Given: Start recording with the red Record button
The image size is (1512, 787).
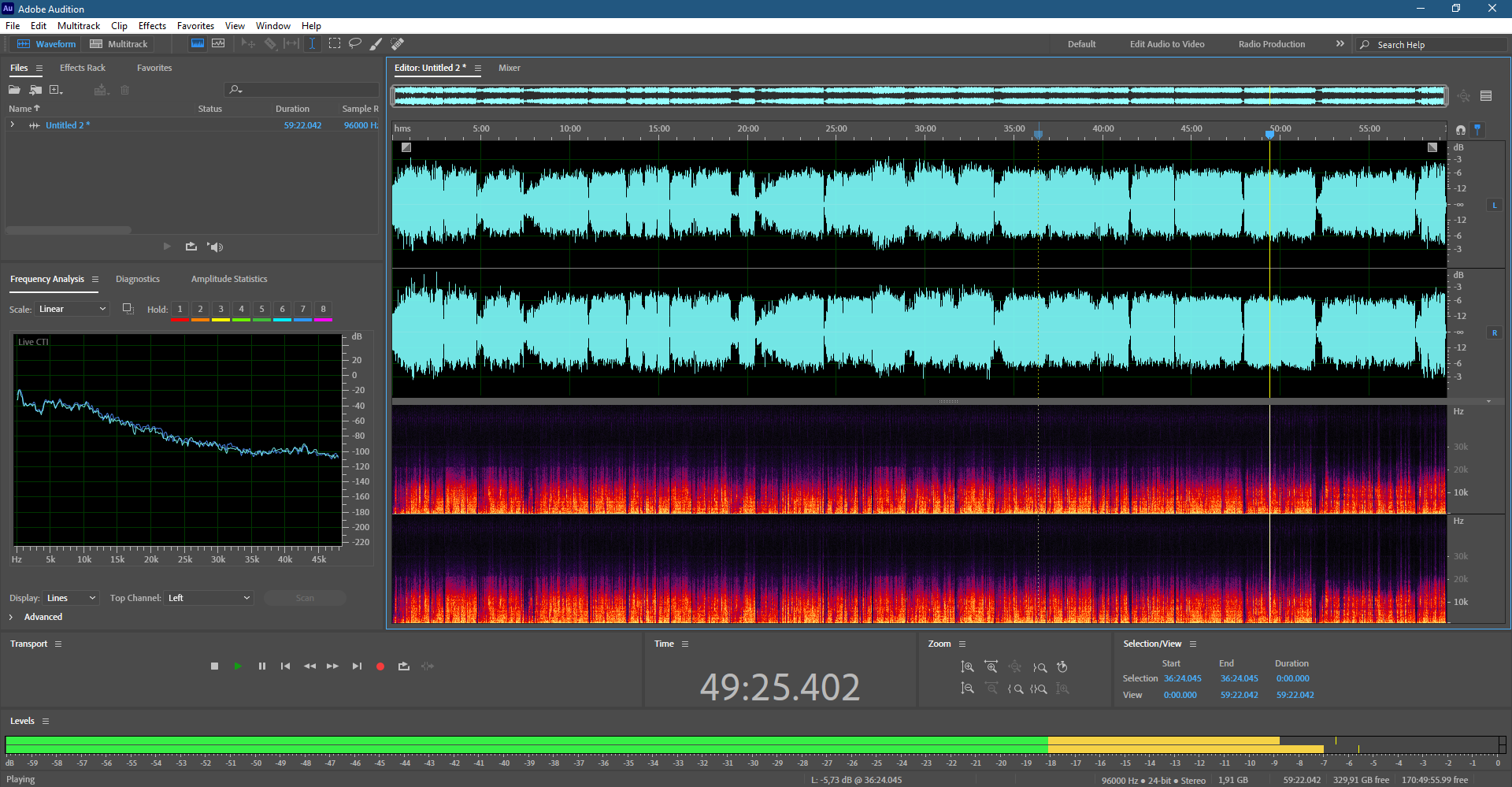Looking at the screenshot, I should point(380,666).
